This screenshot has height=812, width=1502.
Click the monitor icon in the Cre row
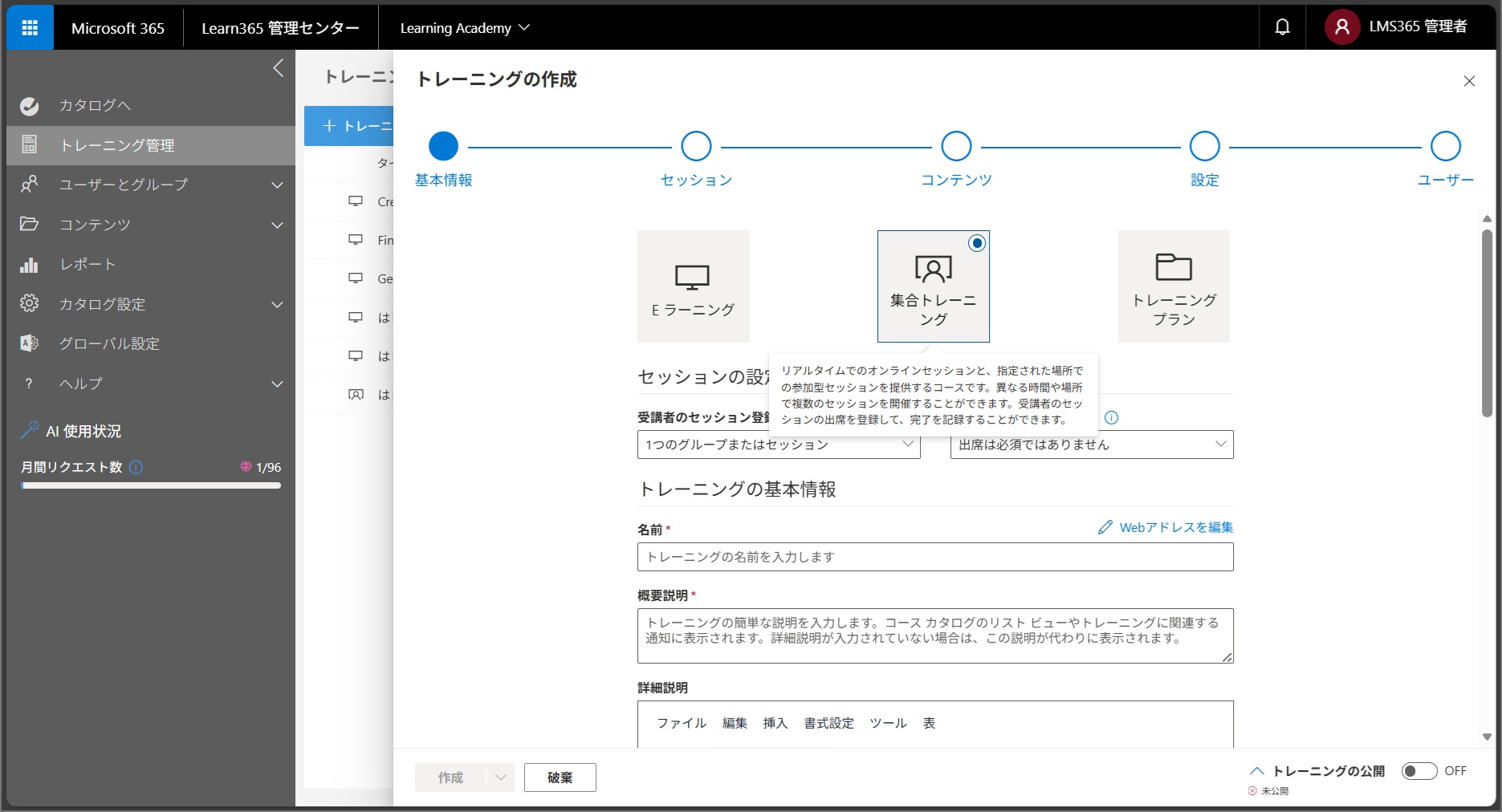point(356,201)
